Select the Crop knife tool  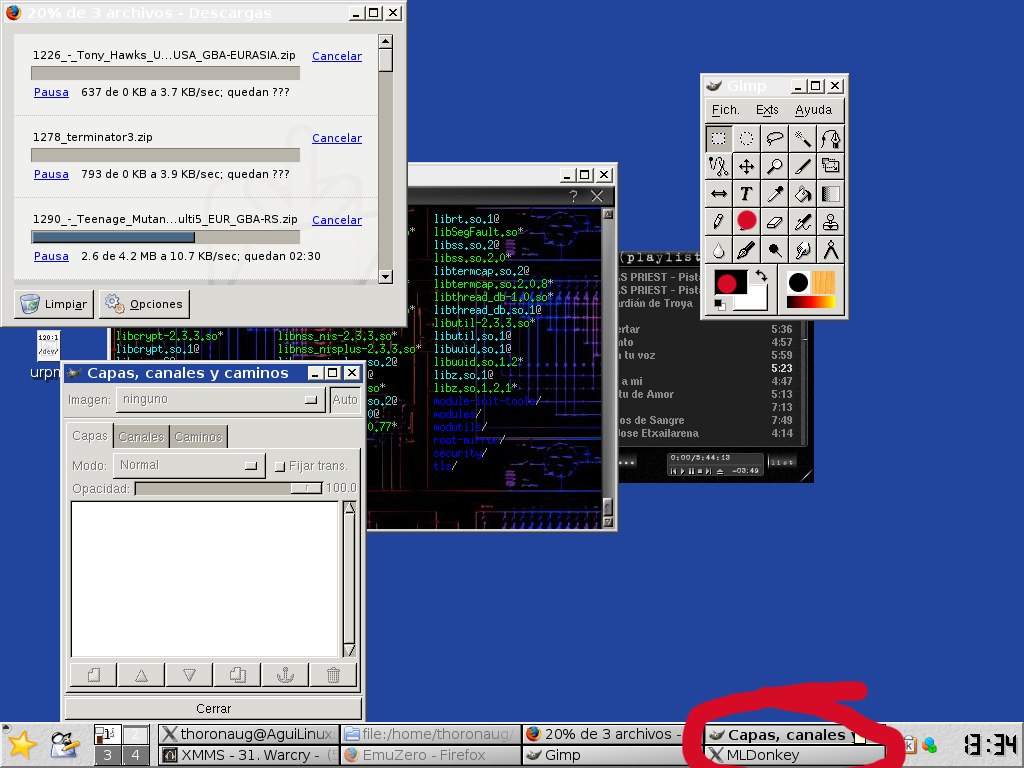(803, 167)
